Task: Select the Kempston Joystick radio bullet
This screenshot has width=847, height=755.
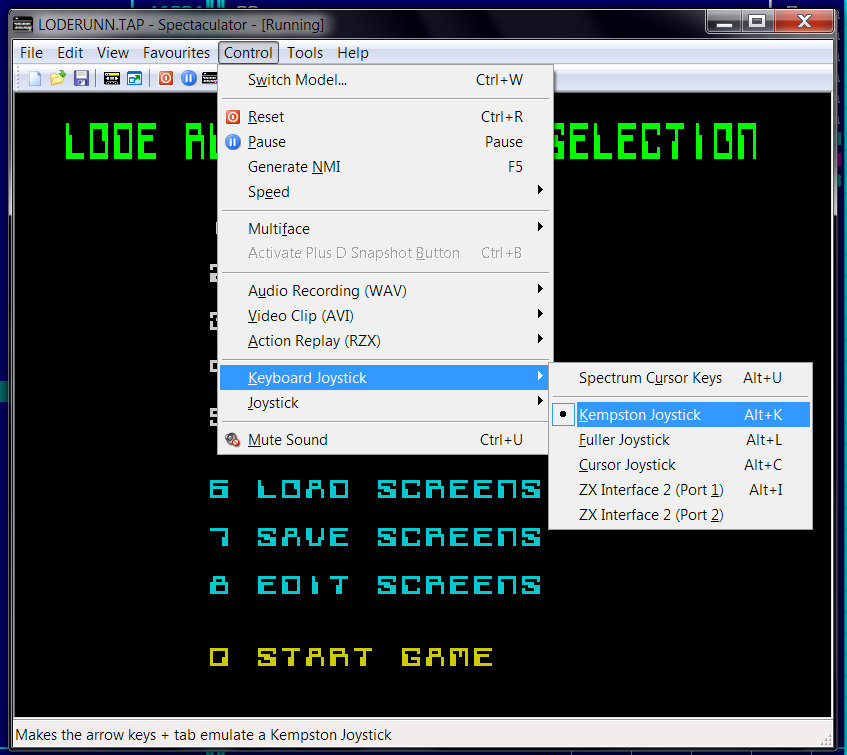Action: [x=563, y=414]
